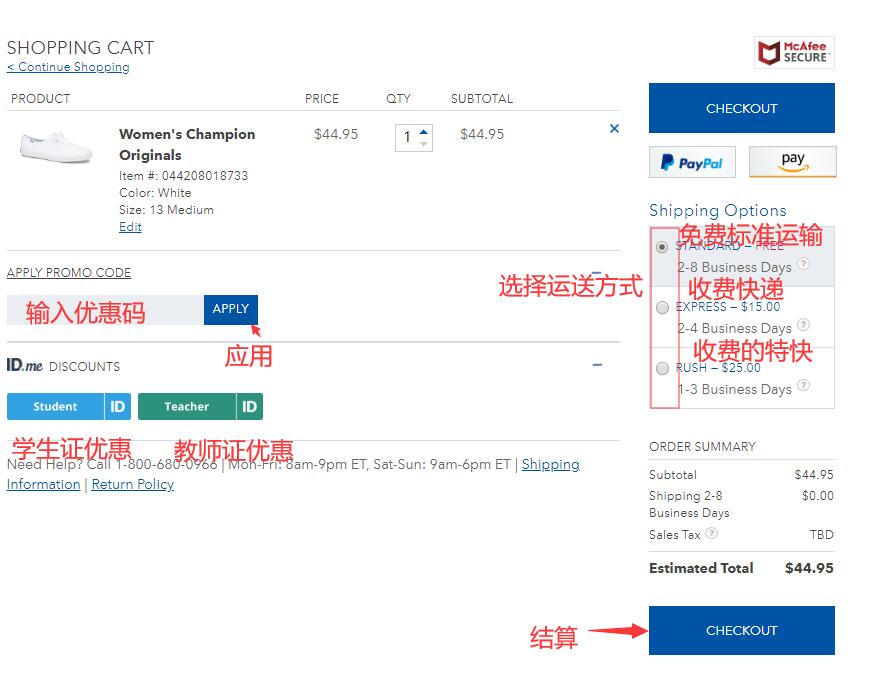Image resolution: width=882 pixels, height=675 pixels.
Task: Click help icon next to 1-3 Business Days
Action: coord(804,387)
